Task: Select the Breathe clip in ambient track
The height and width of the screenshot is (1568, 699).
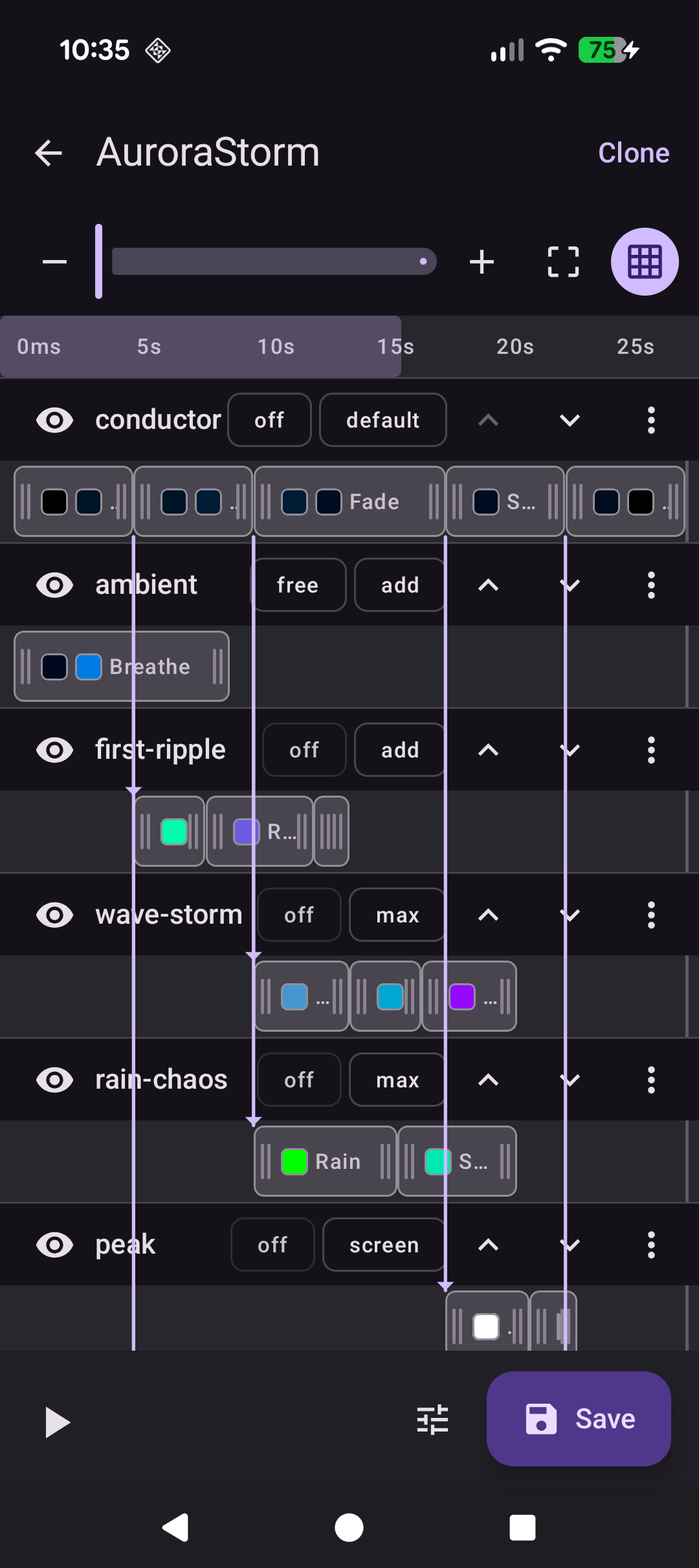Action: coord(122,667)
